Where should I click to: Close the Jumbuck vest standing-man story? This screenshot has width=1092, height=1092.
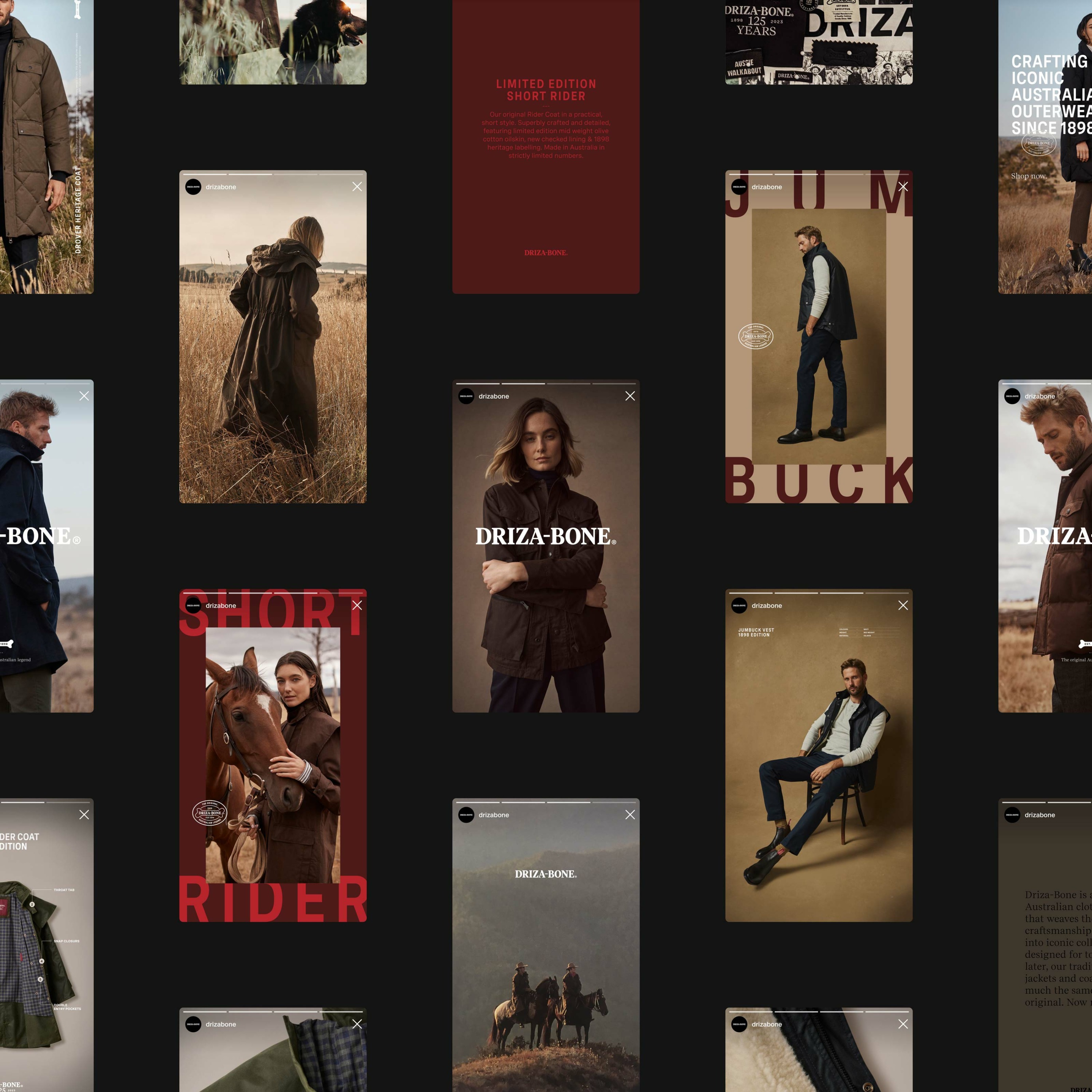[903, 186]
